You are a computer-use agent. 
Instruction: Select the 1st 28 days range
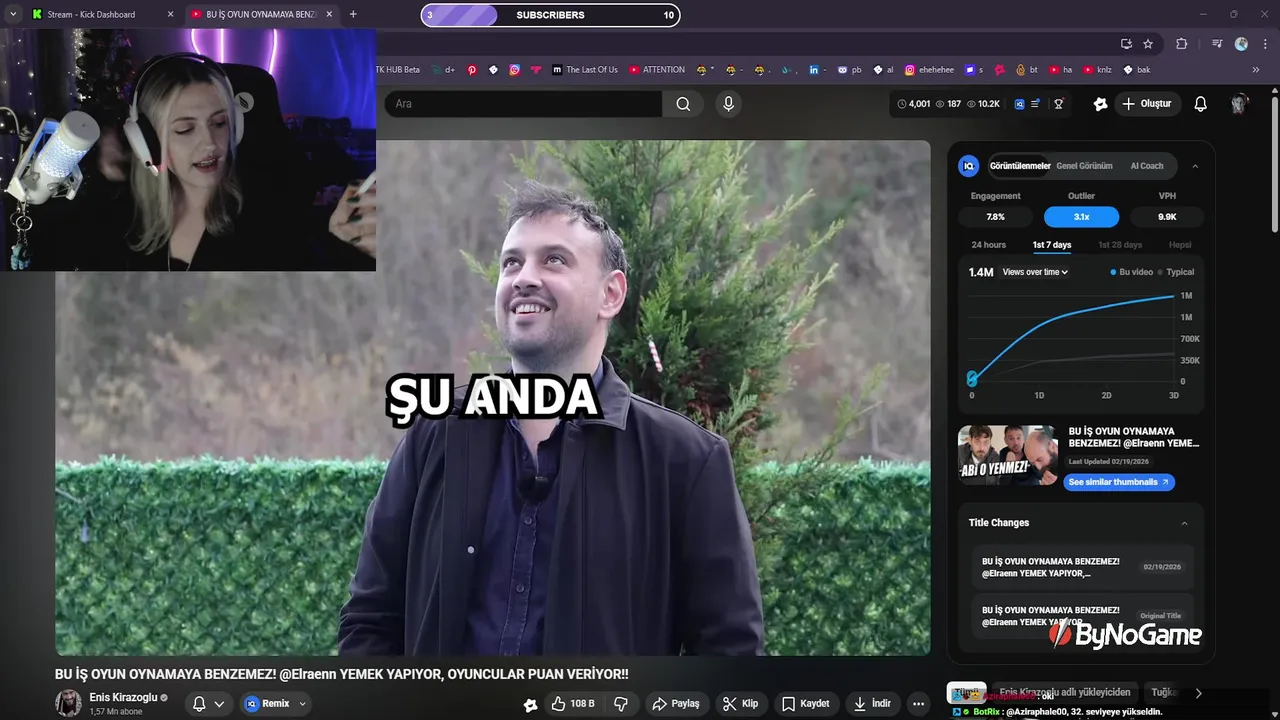tap(1120, 245)
